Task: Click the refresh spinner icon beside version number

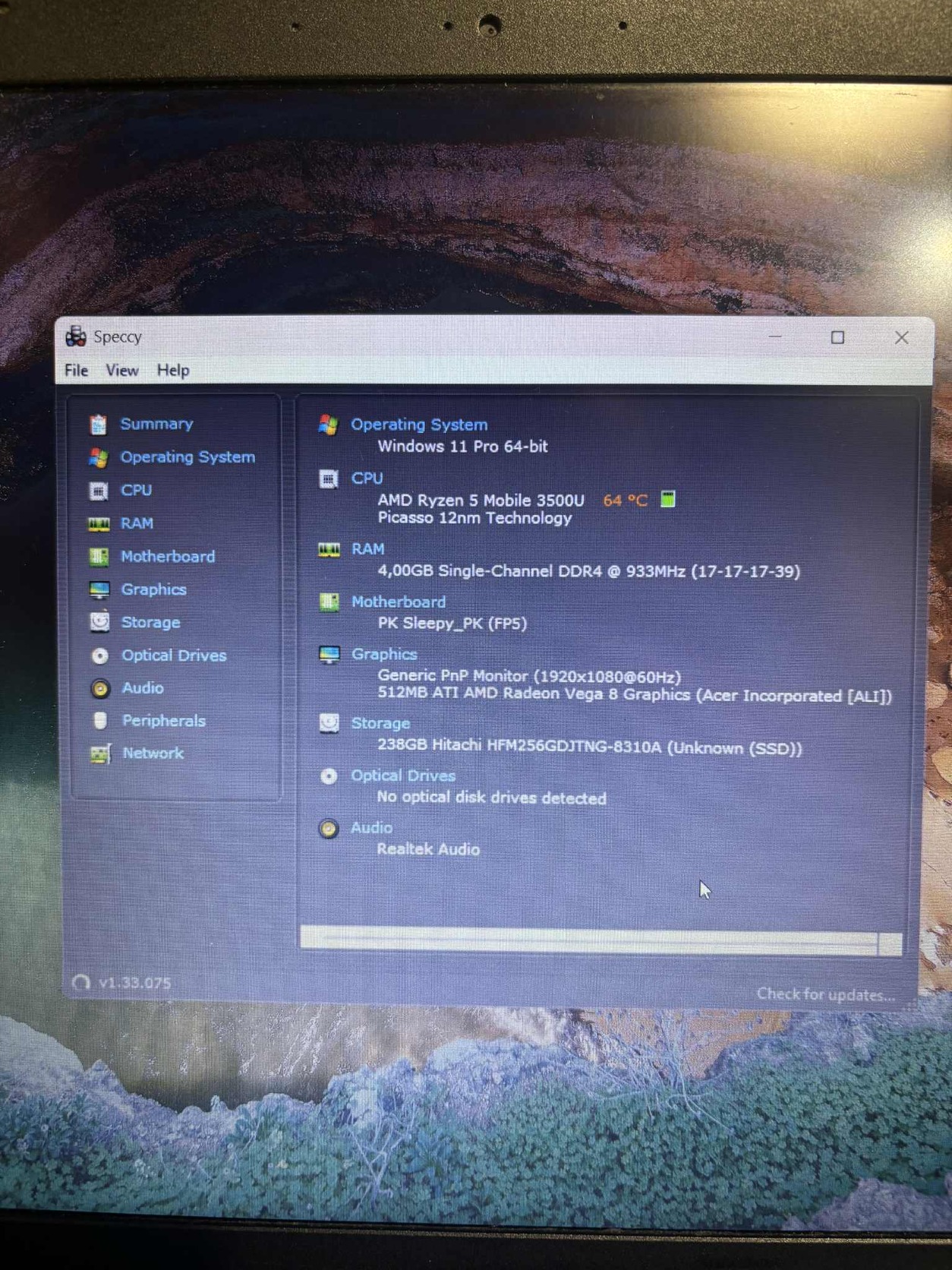Action: 80,983
